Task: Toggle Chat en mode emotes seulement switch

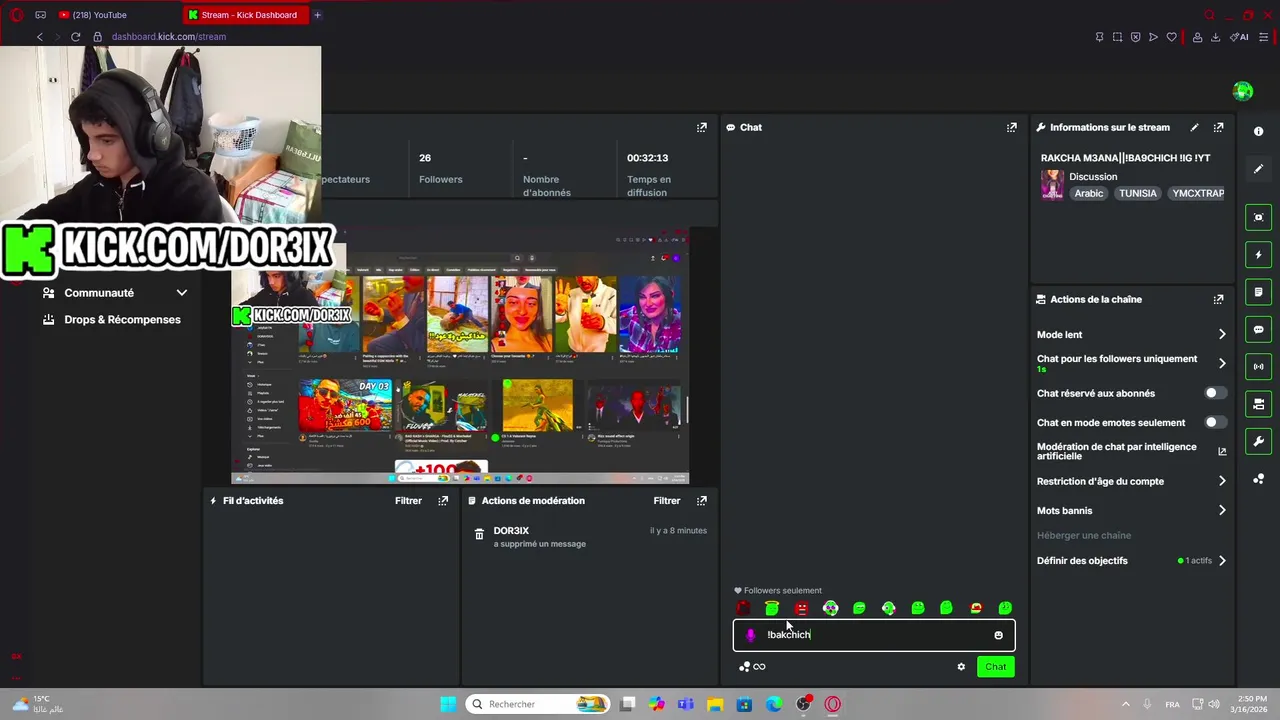Action: coord(1215,422)
